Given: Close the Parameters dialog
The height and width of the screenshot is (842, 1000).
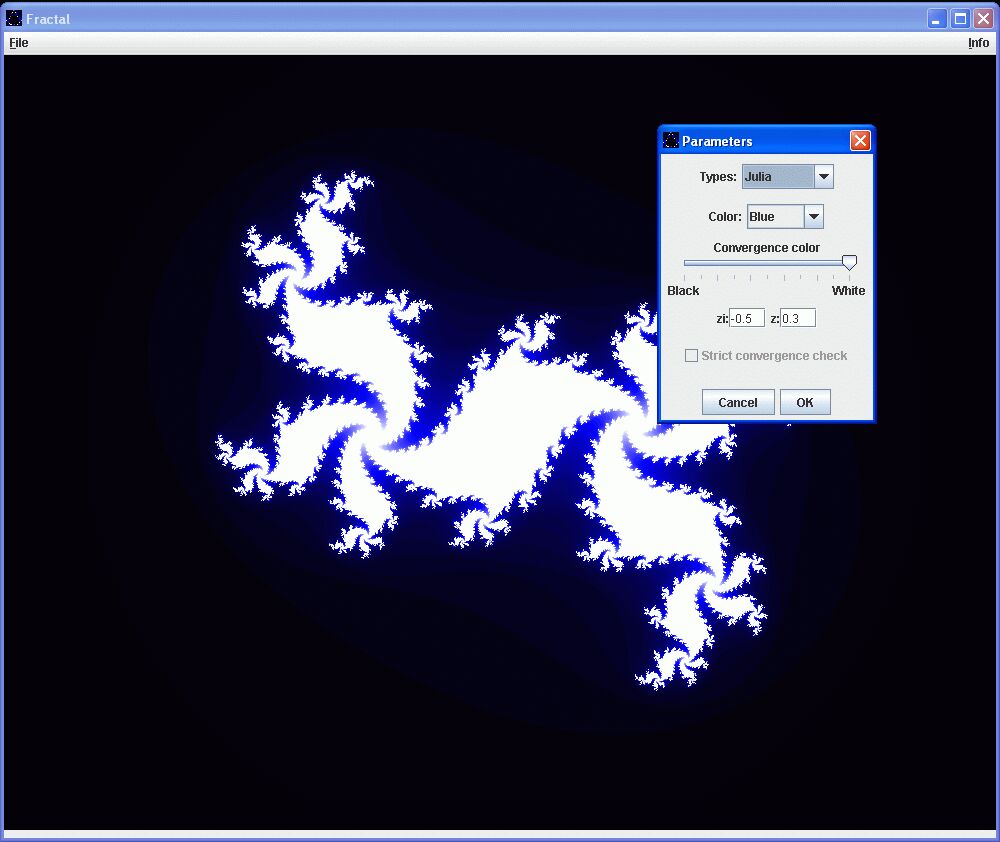Looking at the screenshot, I should [860, 141].
